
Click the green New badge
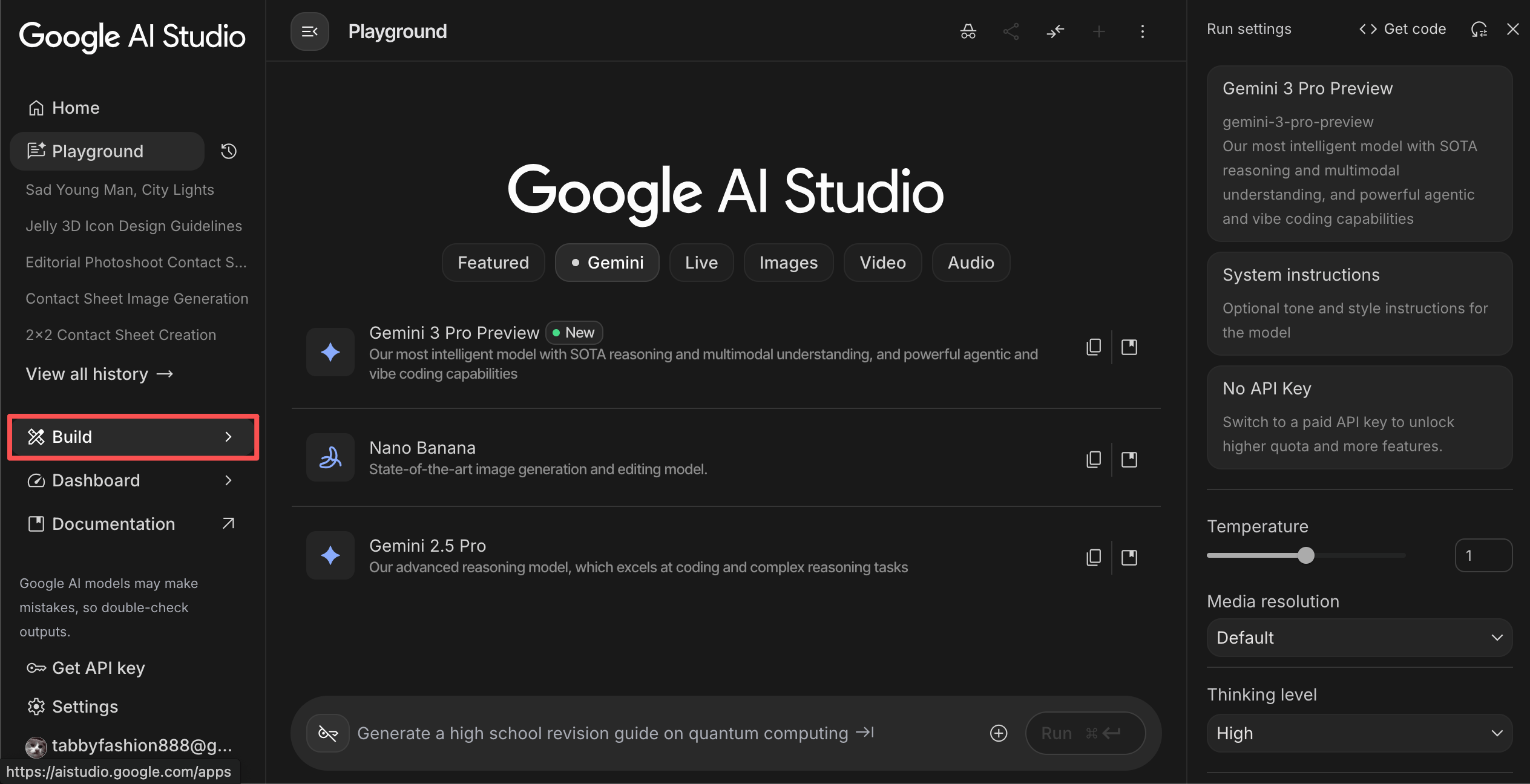coord(574,333)
